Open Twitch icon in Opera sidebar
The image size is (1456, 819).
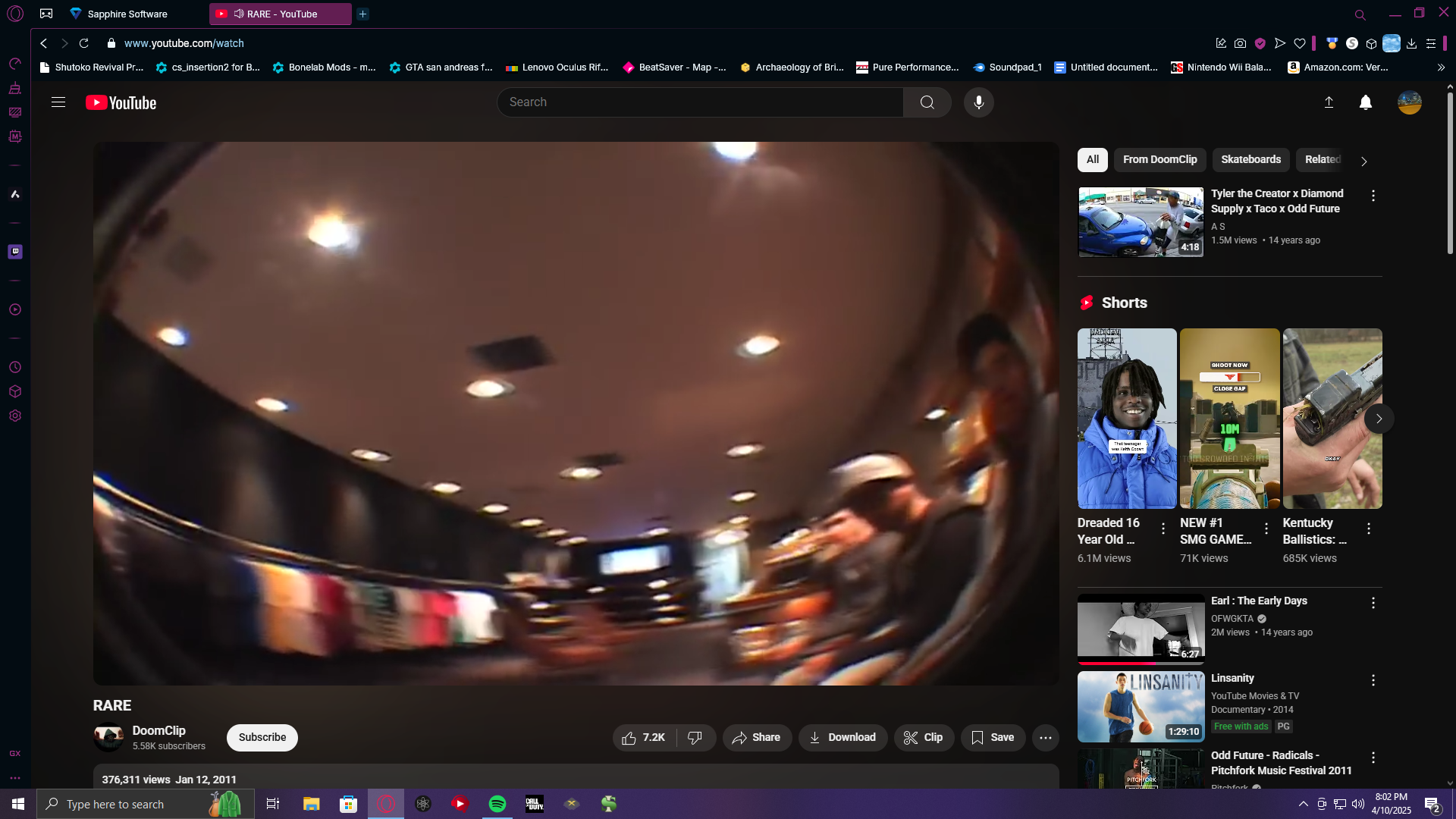pyautogui.click(x=15, y=252)
